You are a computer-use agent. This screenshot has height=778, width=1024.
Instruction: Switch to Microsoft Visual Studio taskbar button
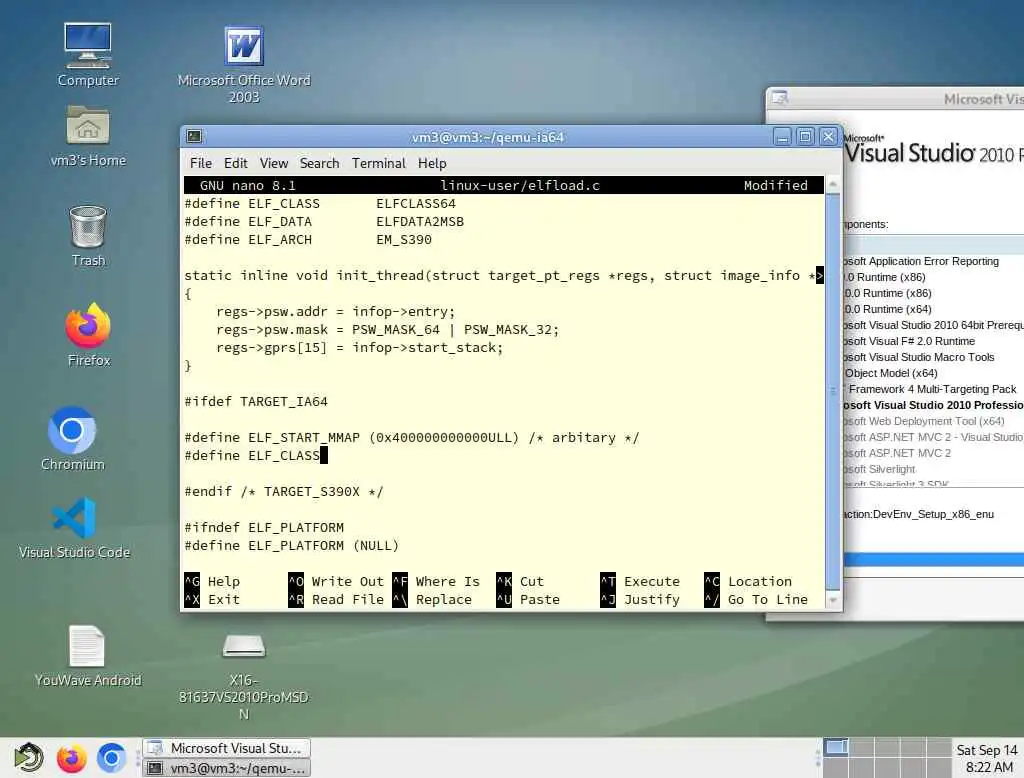click(226, 748)
